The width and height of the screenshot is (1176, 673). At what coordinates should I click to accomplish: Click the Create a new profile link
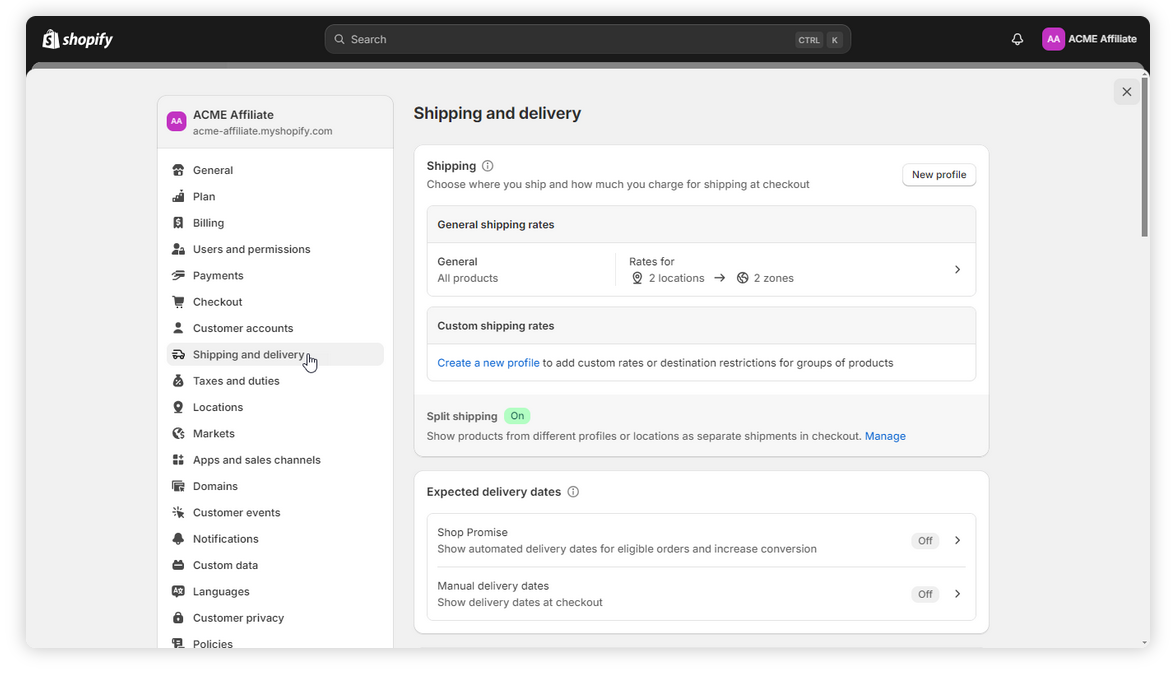488,363
